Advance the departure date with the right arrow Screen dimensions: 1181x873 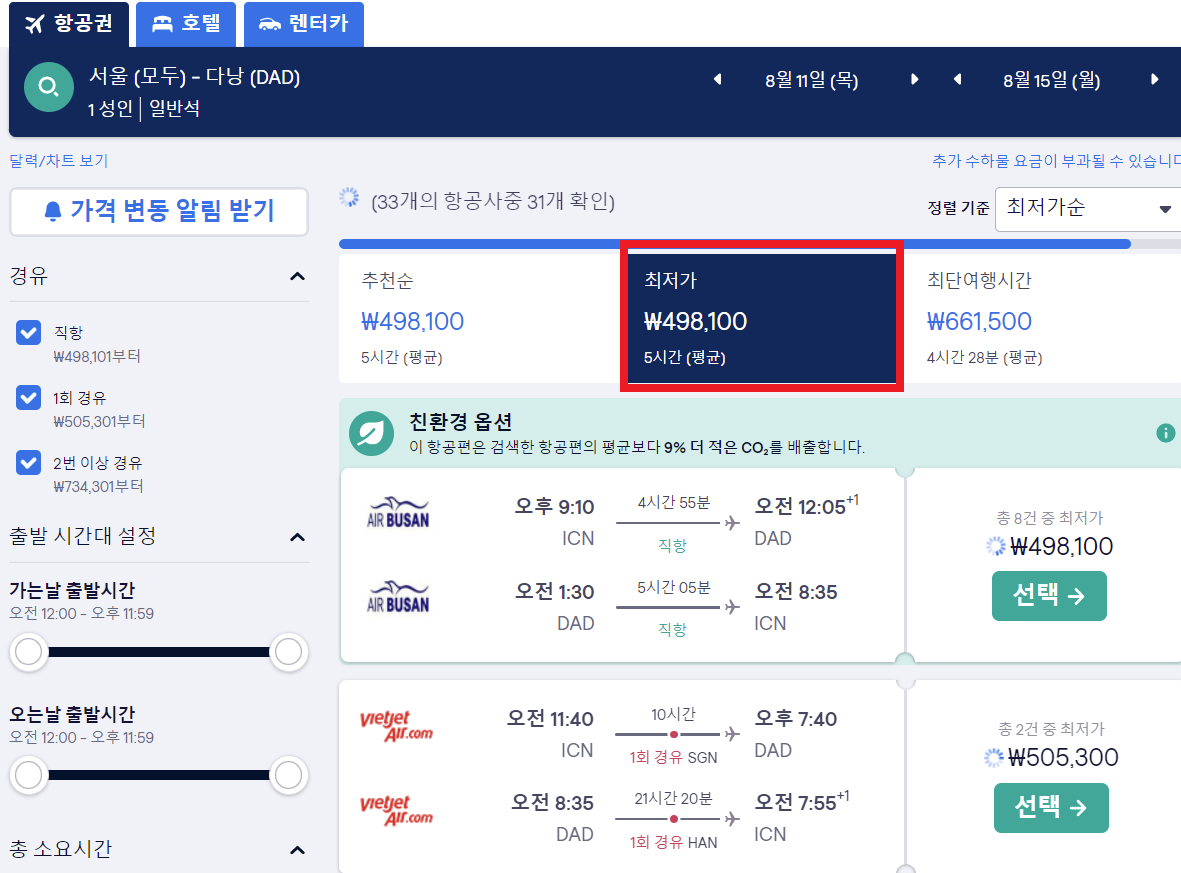click(x=913, y=79)
